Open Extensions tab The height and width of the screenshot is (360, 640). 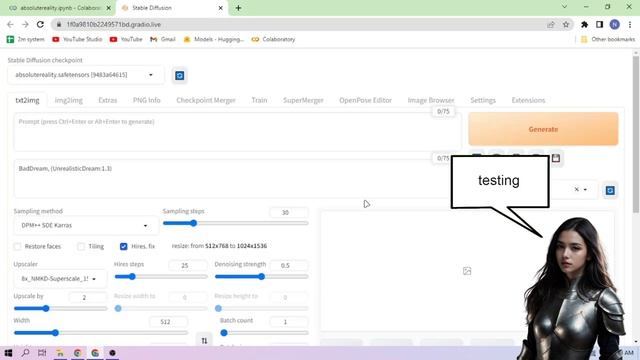coord(528,100)
